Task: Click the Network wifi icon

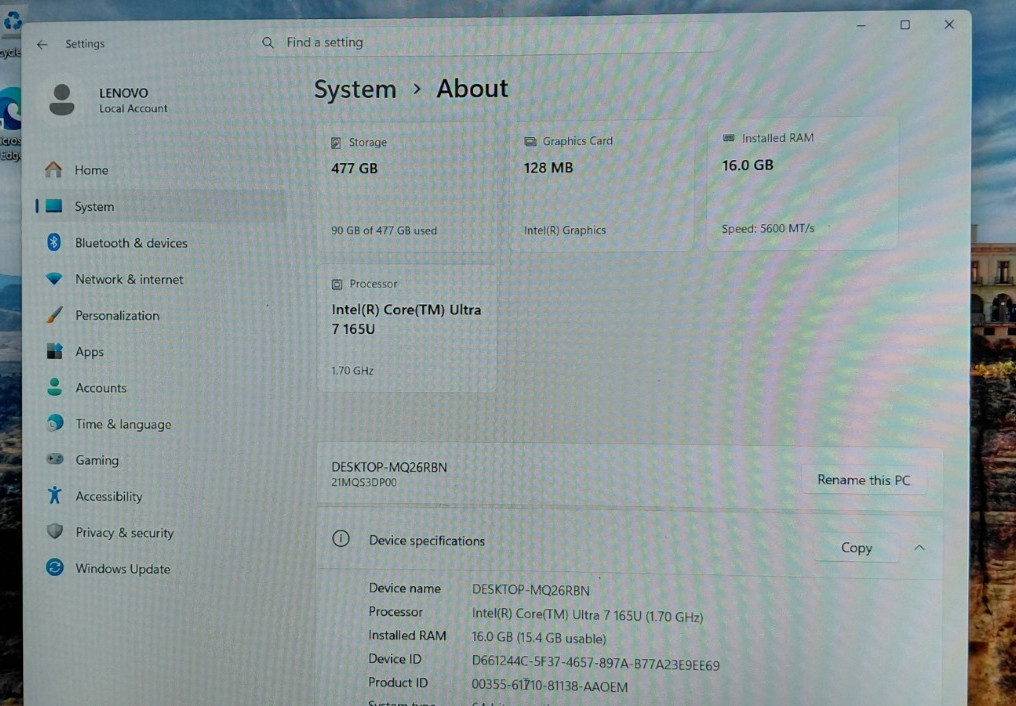Action: pos(54,279)
